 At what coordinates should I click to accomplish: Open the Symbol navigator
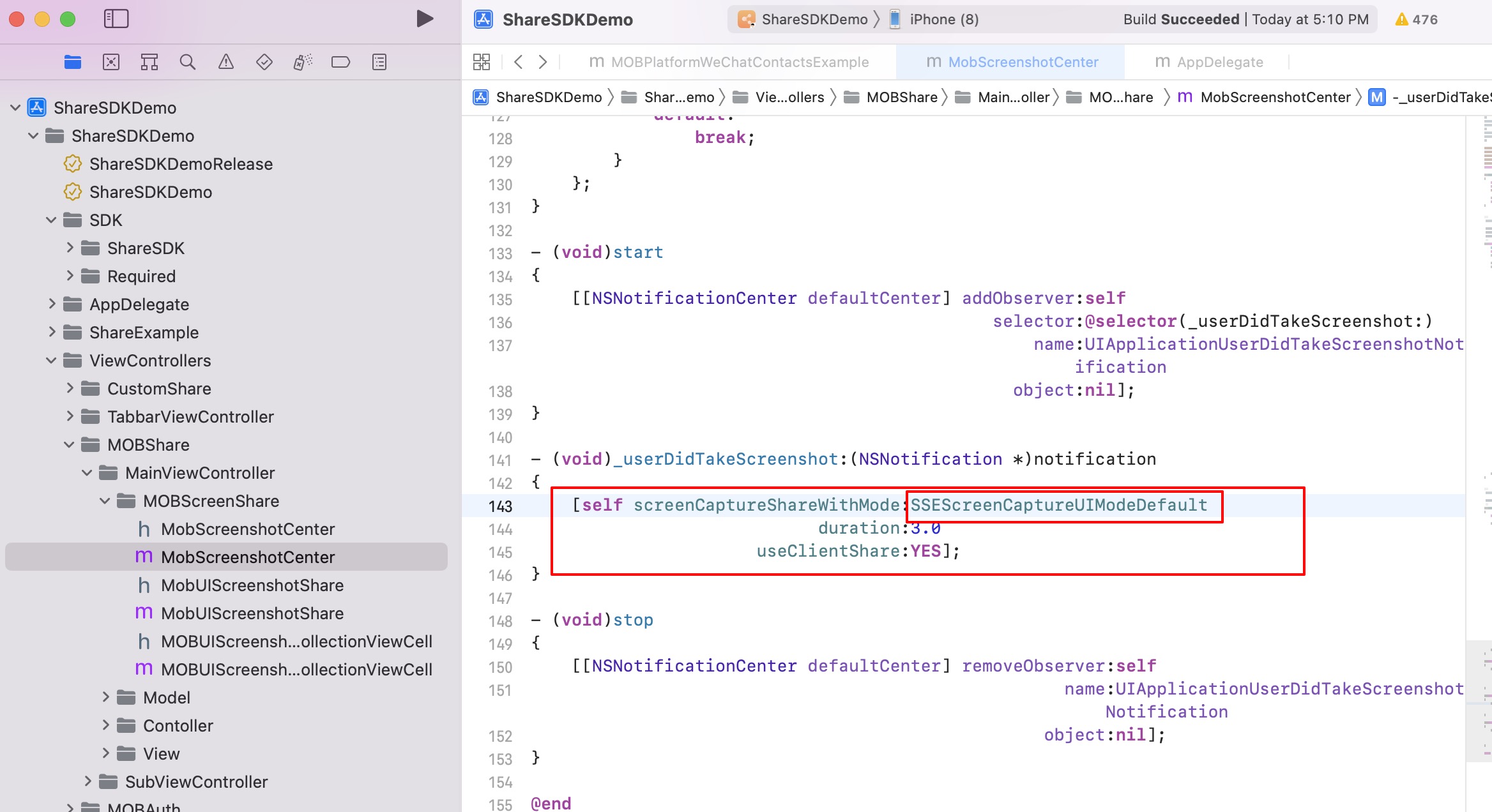click(x=149, y=62)
